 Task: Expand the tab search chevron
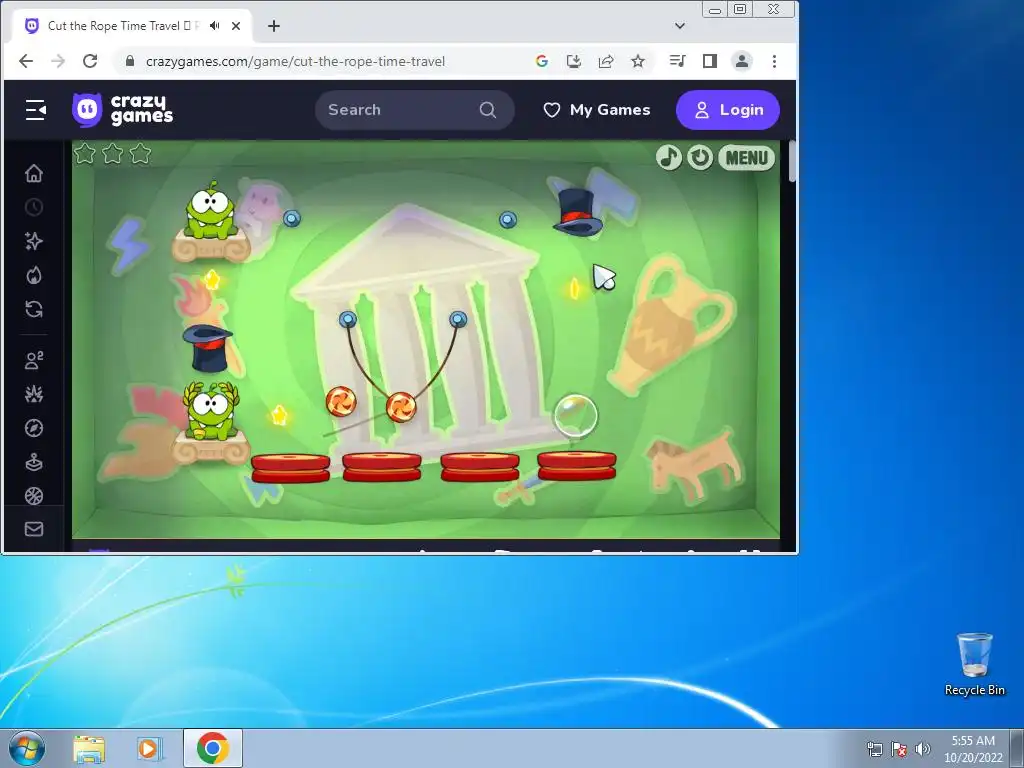(680, 26)
